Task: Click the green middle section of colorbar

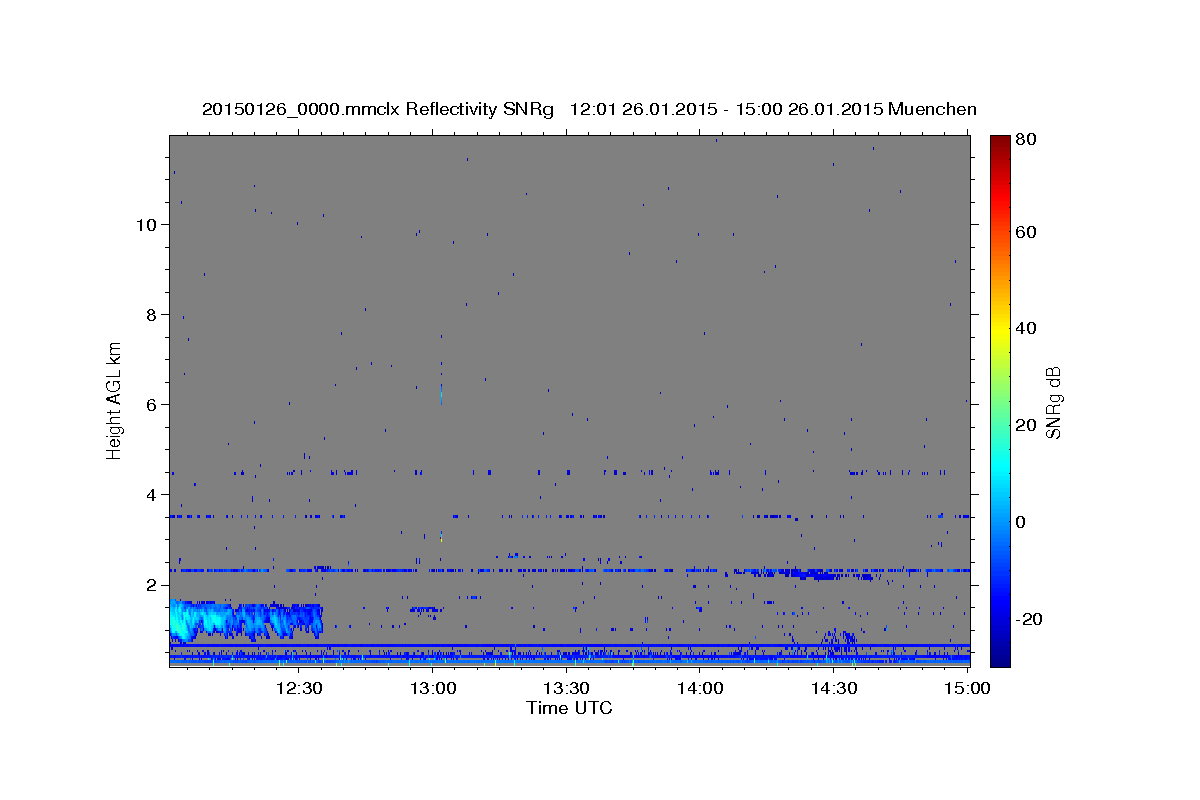Action: pyautogui.click(x=1000, y=400)
